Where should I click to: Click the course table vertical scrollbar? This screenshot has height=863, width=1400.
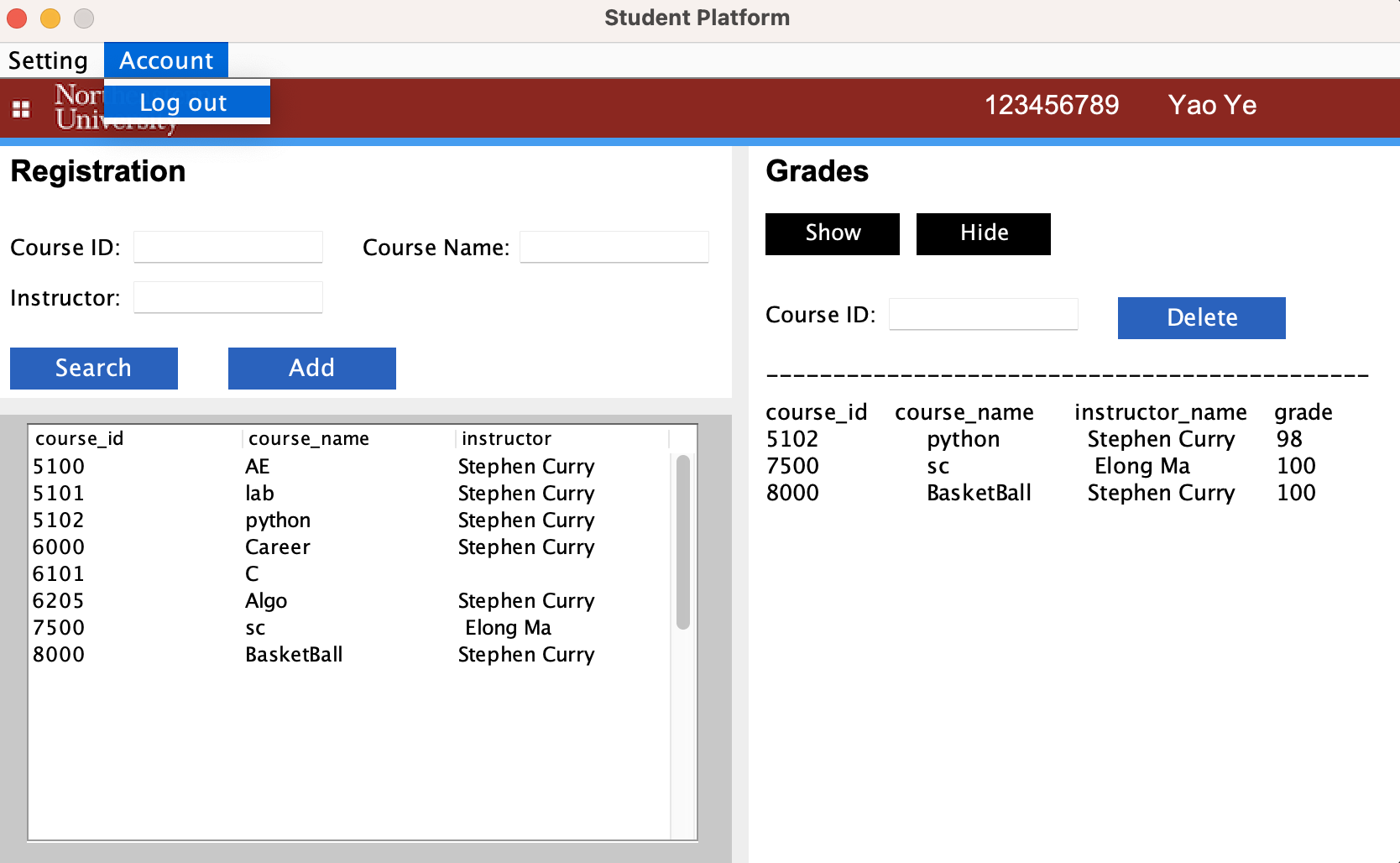(683, 541)
